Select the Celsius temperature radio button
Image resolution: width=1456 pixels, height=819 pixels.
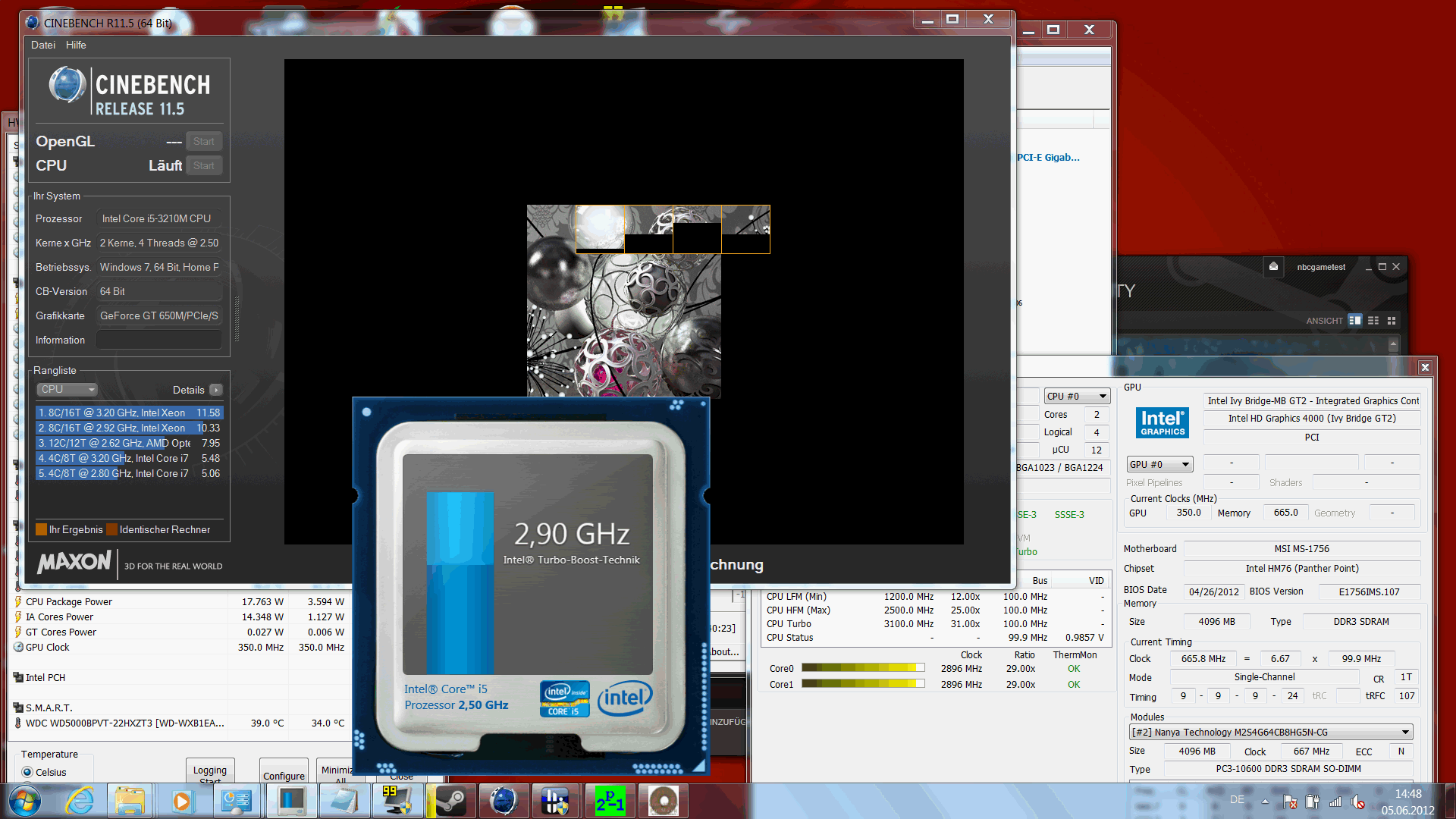28,772
